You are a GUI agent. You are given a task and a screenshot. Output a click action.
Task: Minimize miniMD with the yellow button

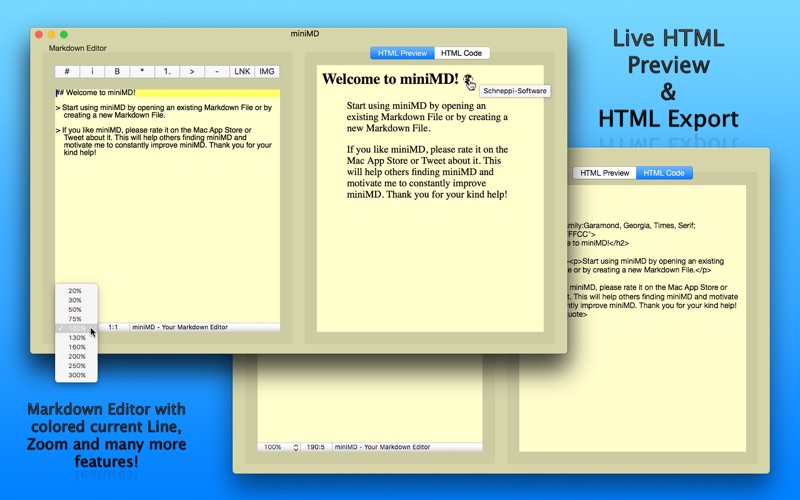51,34
